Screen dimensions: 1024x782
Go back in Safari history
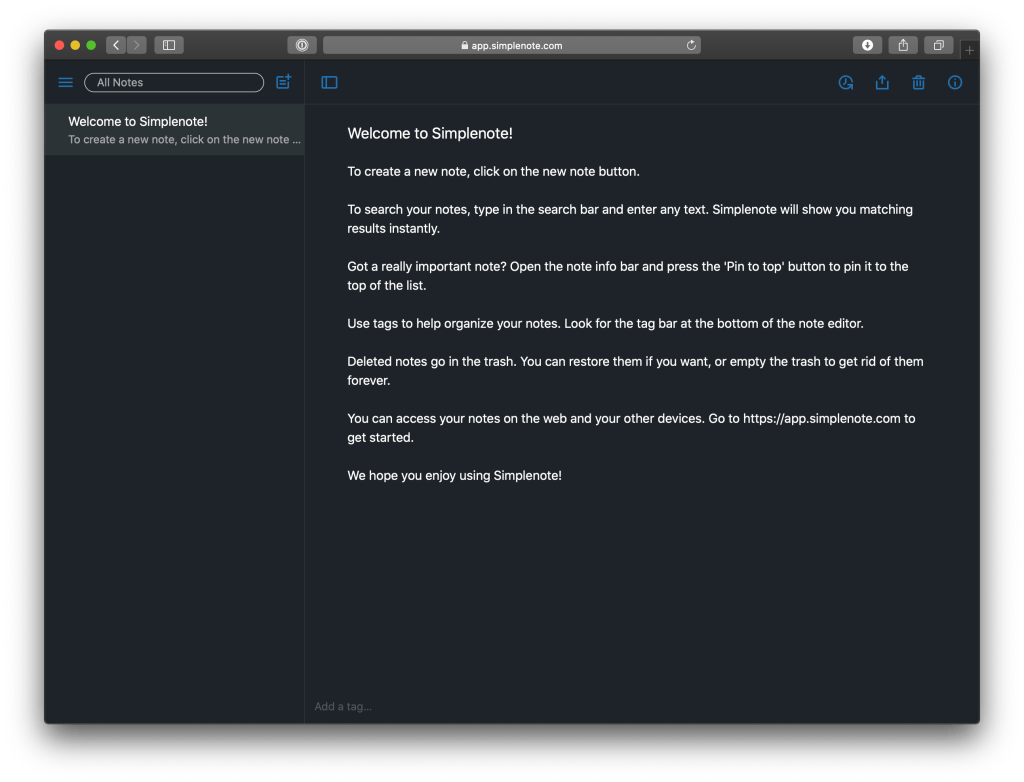point(116,45)
